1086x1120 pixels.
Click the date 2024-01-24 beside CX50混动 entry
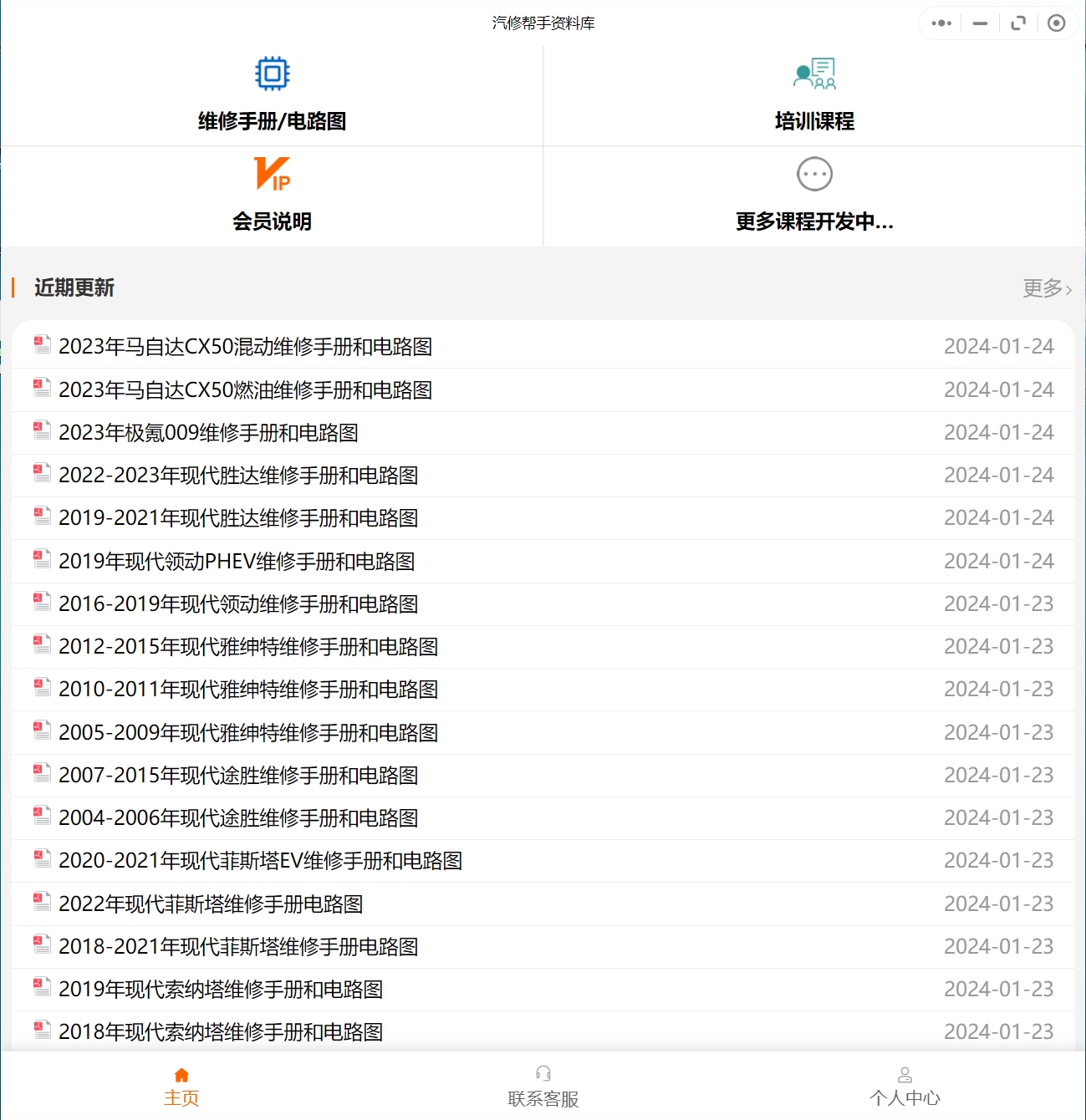999,346
